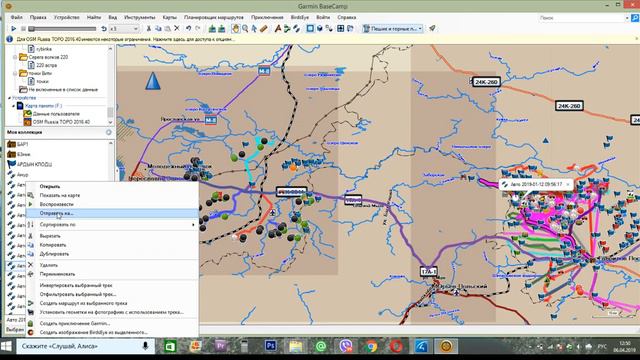Viewport: 640px width, 360px height.
Task: Open the Файл menu
Action: tap(16, 18)
